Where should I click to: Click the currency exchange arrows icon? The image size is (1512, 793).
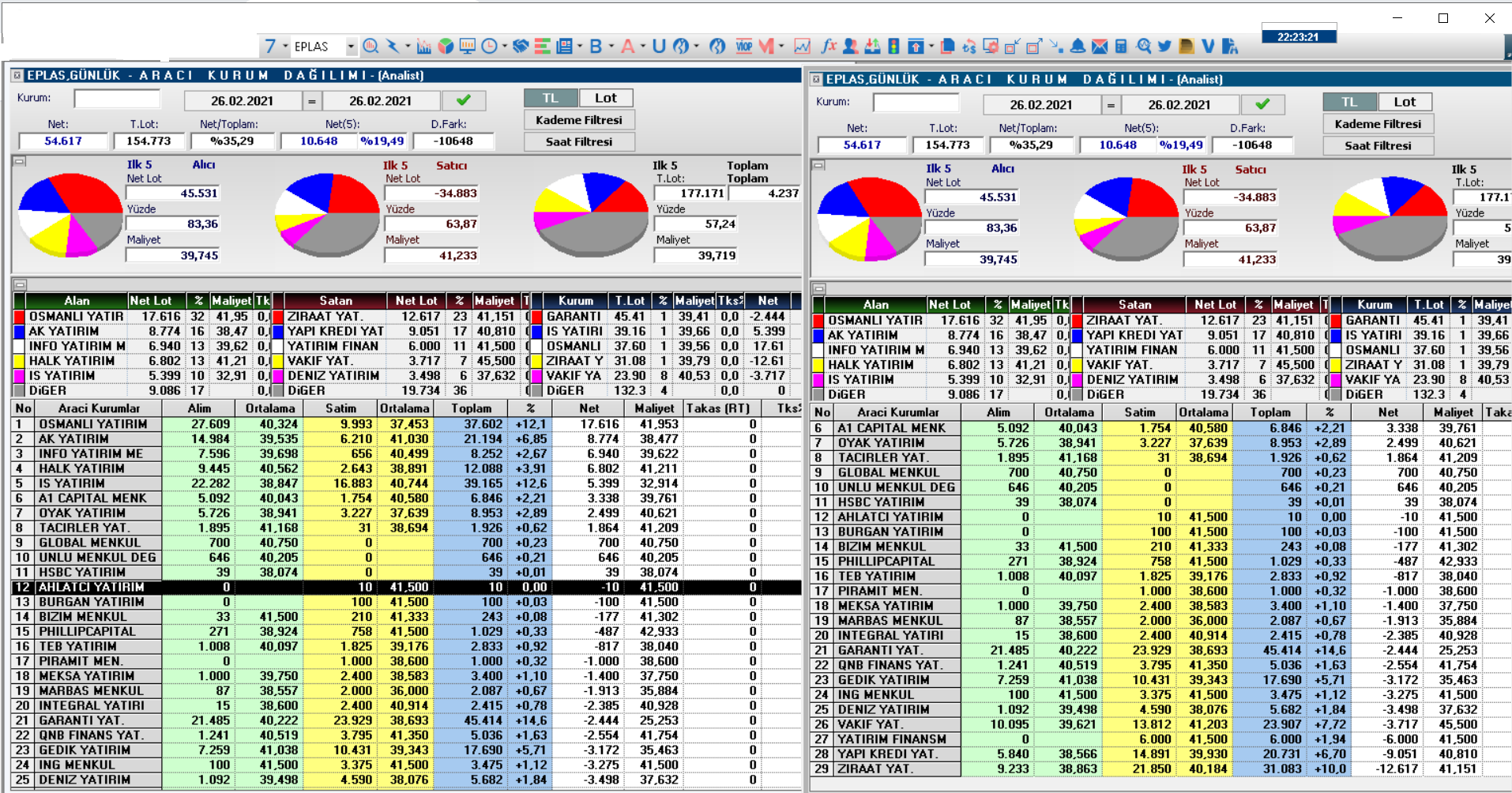[969, 47]
